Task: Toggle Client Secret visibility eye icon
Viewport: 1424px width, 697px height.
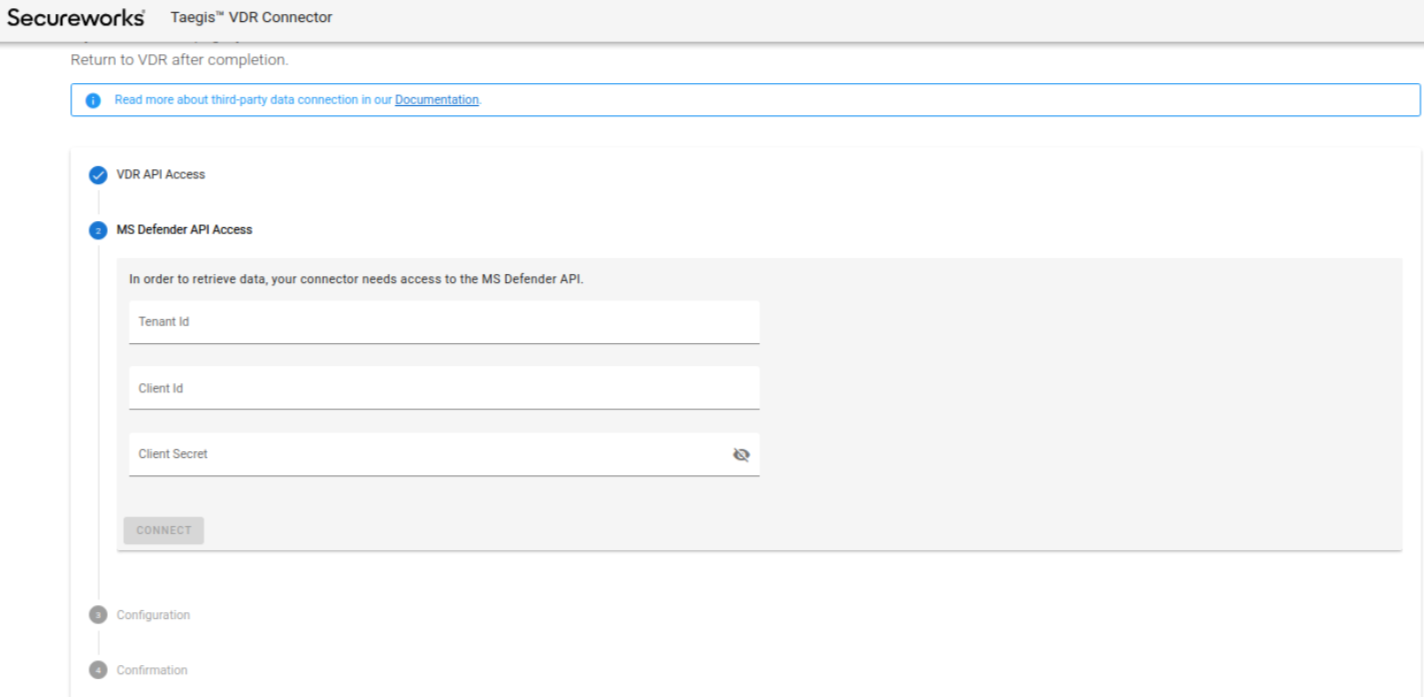Action: (x=741, y=454)
